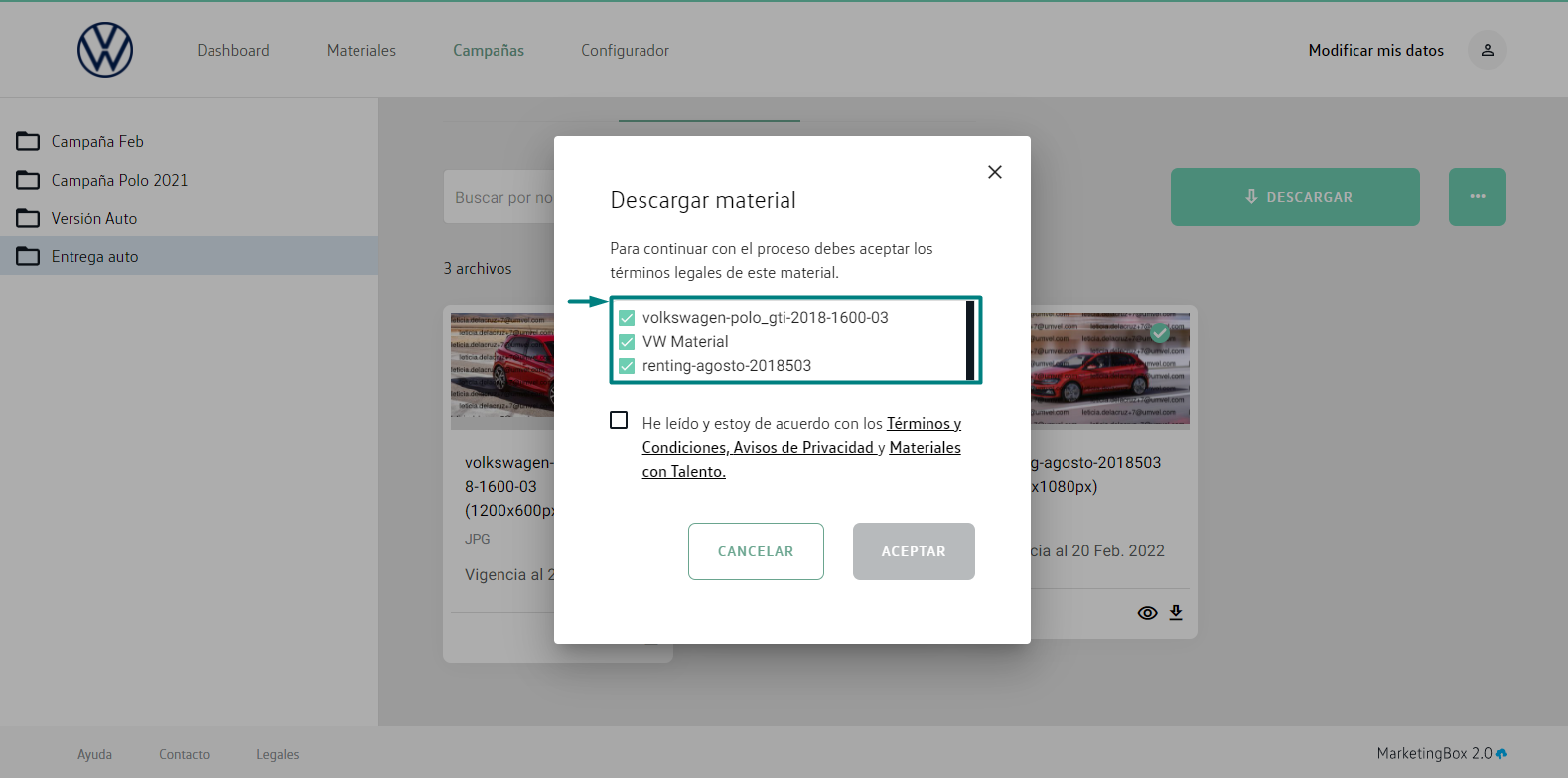Image resolution: width=1568 pixels, height=778 pixels.
Task: Click the Volkswagen logo
Action: [x=105, y=50]
